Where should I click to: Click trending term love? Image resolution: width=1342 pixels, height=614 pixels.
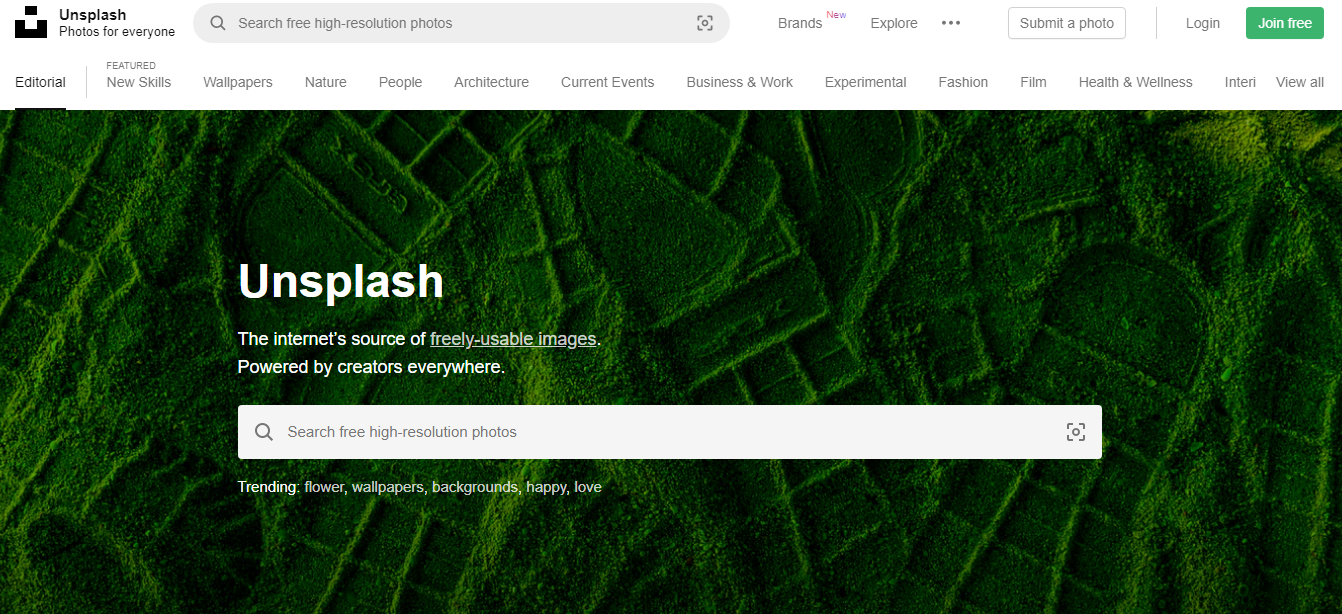pos(588,487)
